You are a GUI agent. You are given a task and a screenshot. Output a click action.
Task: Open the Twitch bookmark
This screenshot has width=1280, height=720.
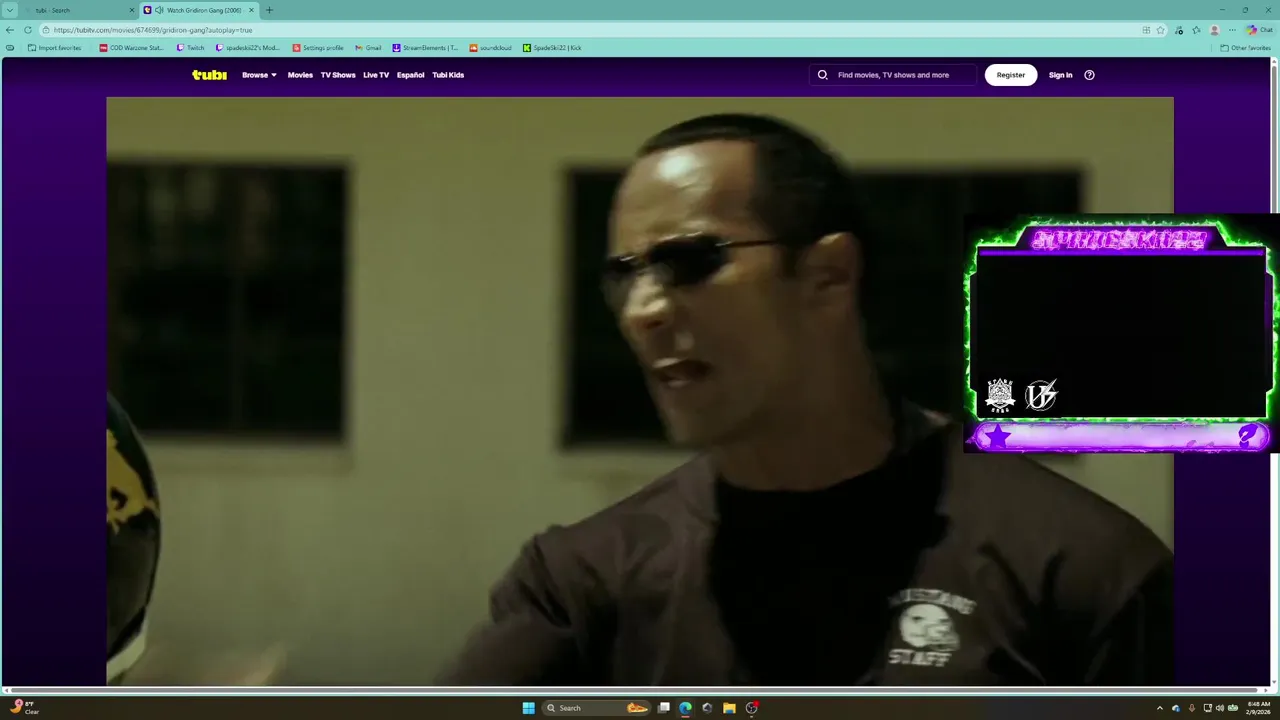pyautogui.click(x=190, y=48)
